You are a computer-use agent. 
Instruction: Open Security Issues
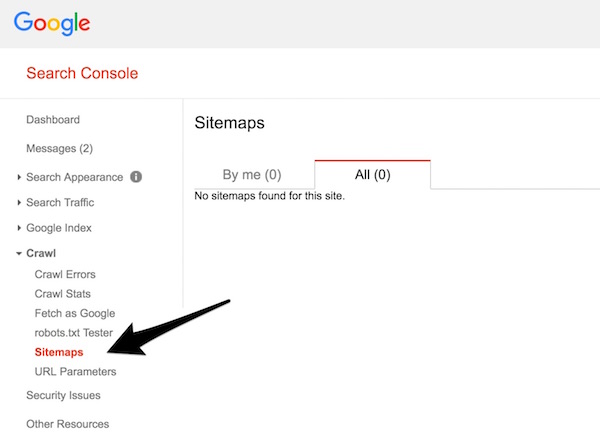click(64, 396)
